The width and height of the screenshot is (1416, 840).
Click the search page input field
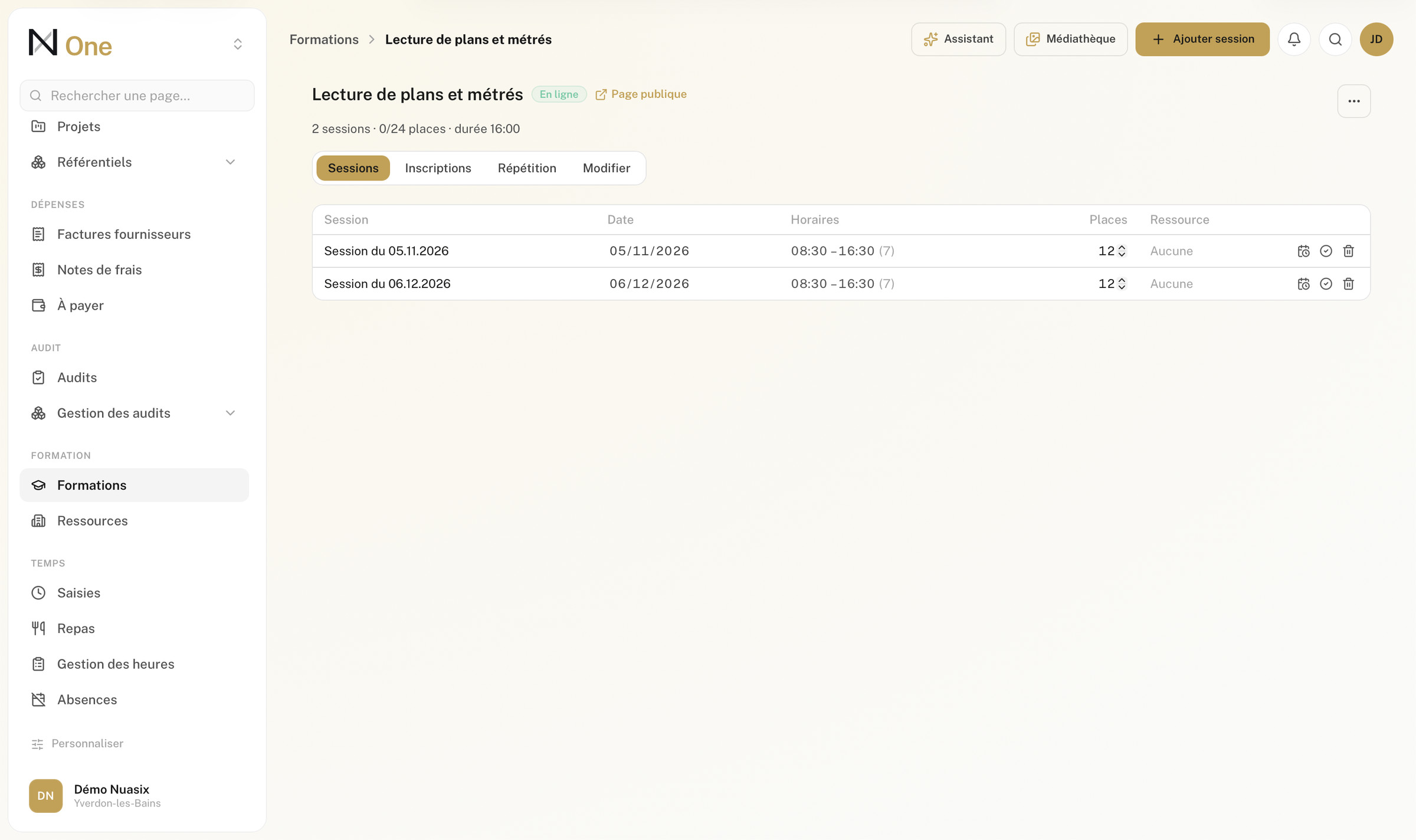137,96
